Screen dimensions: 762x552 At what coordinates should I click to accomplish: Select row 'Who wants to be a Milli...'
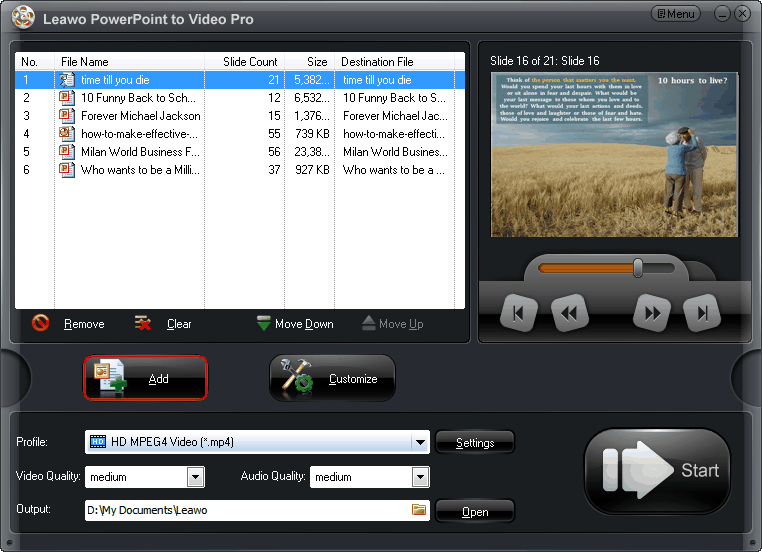(240, 170)
